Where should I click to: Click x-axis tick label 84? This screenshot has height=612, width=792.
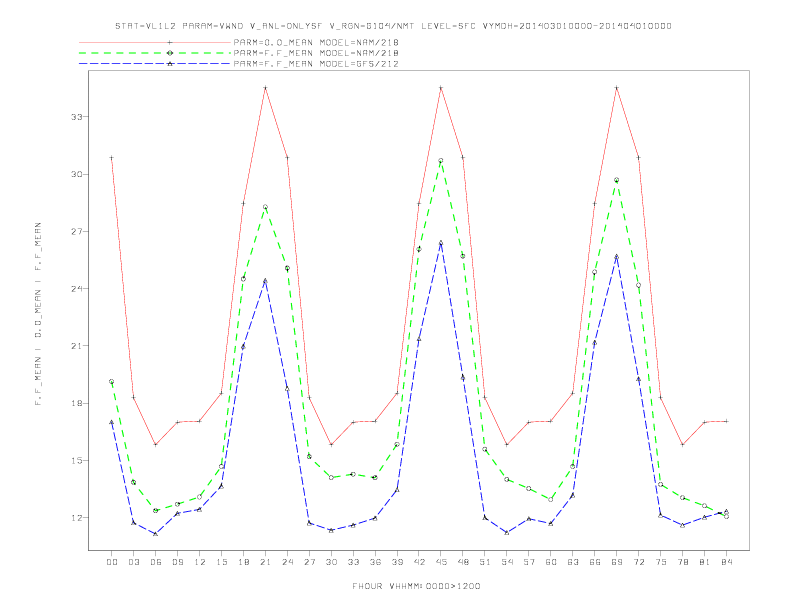coord(726,562)
